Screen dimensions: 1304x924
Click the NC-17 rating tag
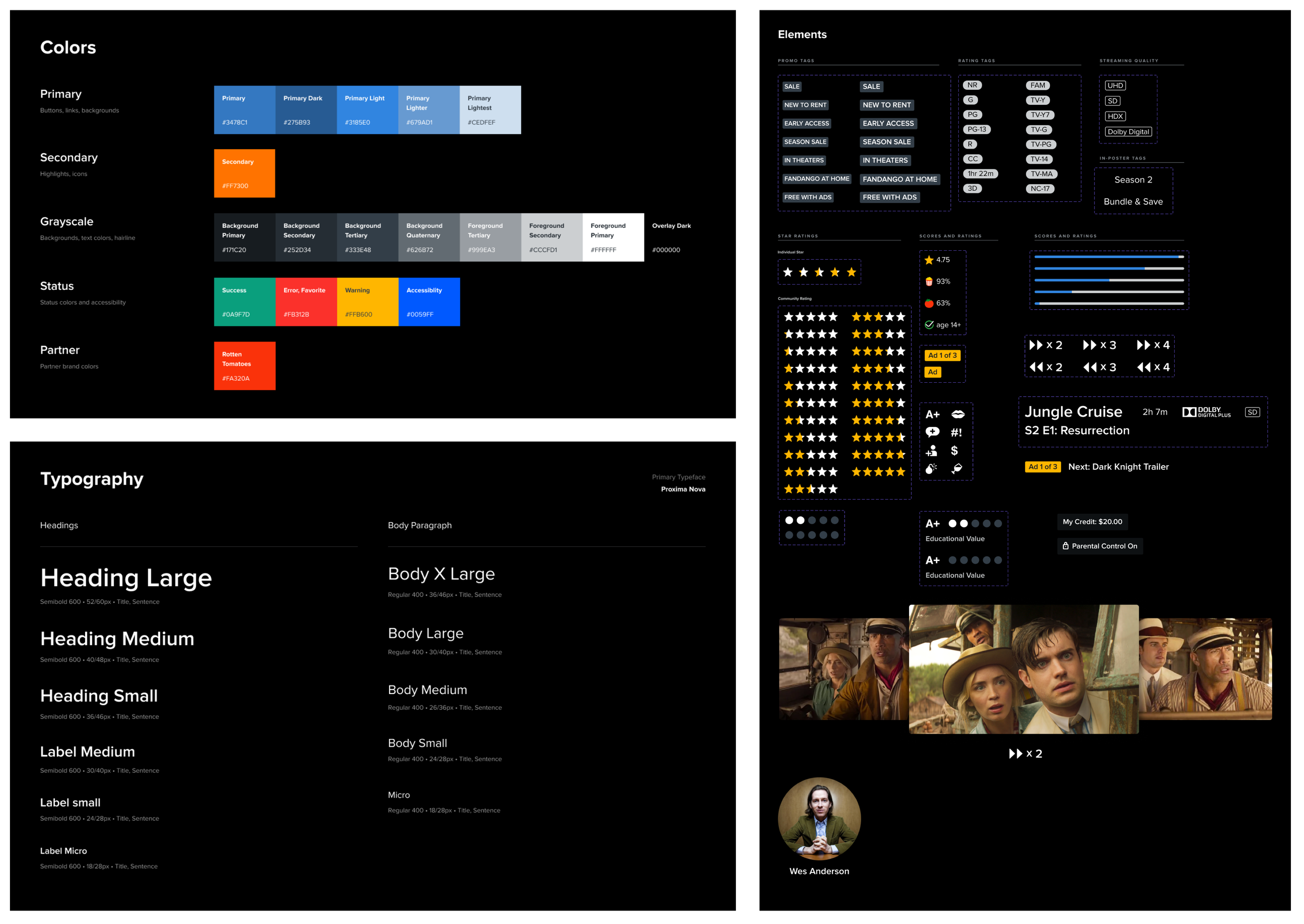click(x=1040, y=189)
